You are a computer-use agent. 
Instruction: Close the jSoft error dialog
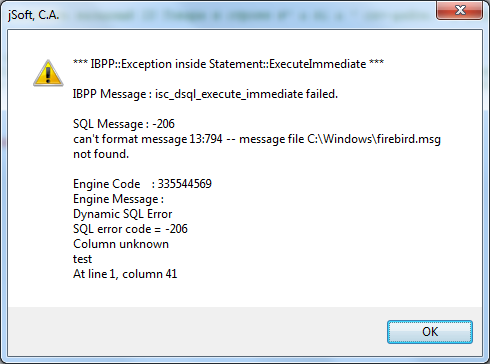pos(460,10)
